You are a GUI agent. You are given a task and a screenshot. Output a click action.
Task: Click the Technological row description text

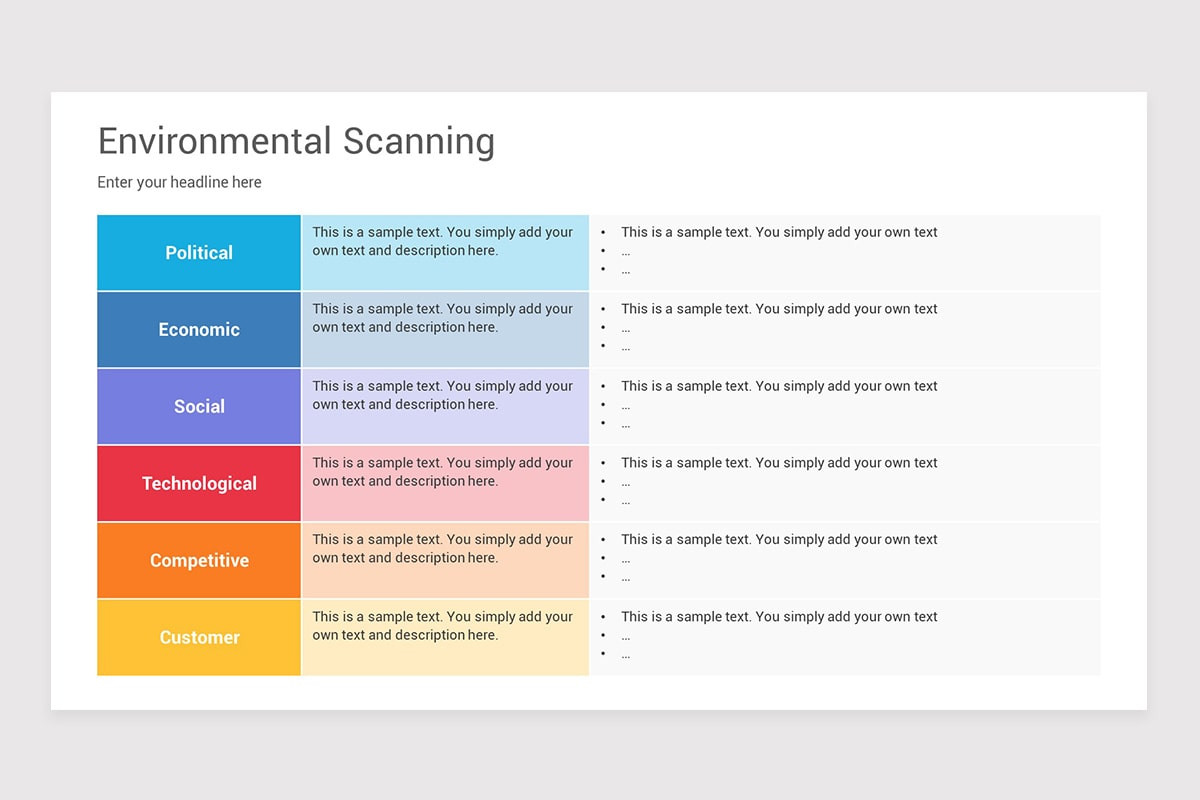(x=443, y=472)
